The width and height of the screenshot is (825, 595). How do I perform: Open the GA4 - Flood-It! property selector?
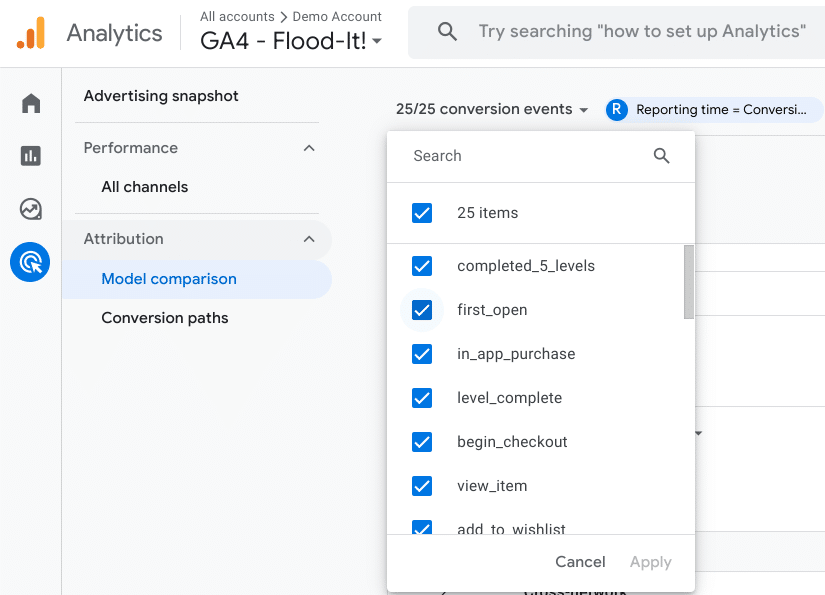click(x=291, y=42)
